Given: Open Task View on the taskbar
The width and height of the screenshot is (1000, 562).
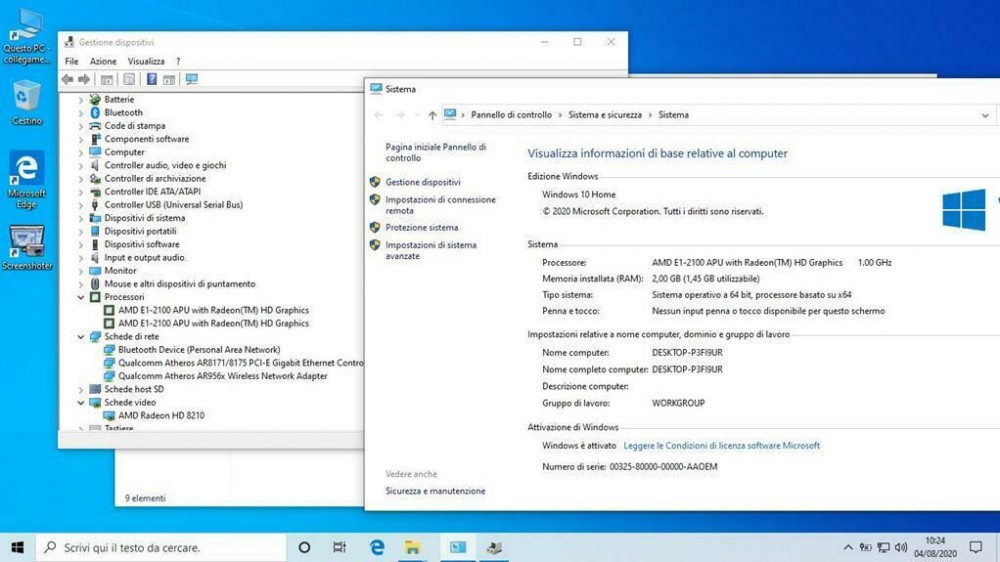Looking at the screenshot, I should coord(339,547).
